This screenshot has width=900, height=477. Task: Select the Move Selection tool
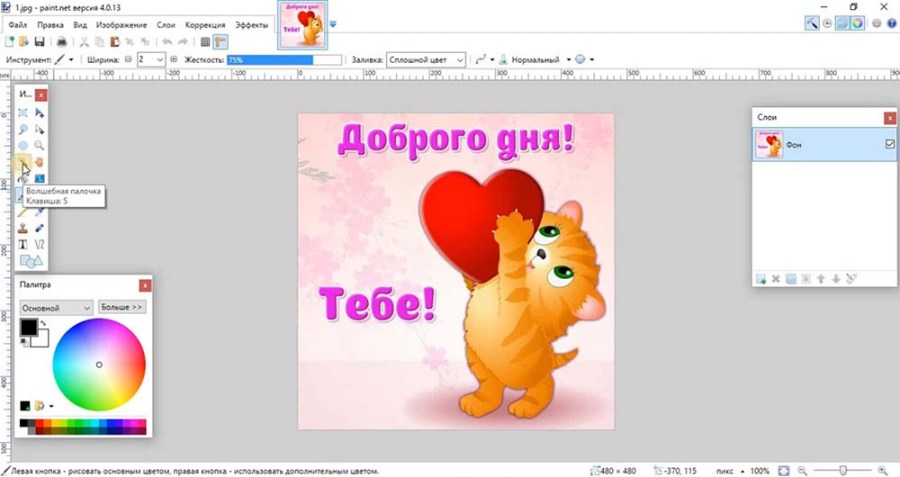(x=39, y=129)
